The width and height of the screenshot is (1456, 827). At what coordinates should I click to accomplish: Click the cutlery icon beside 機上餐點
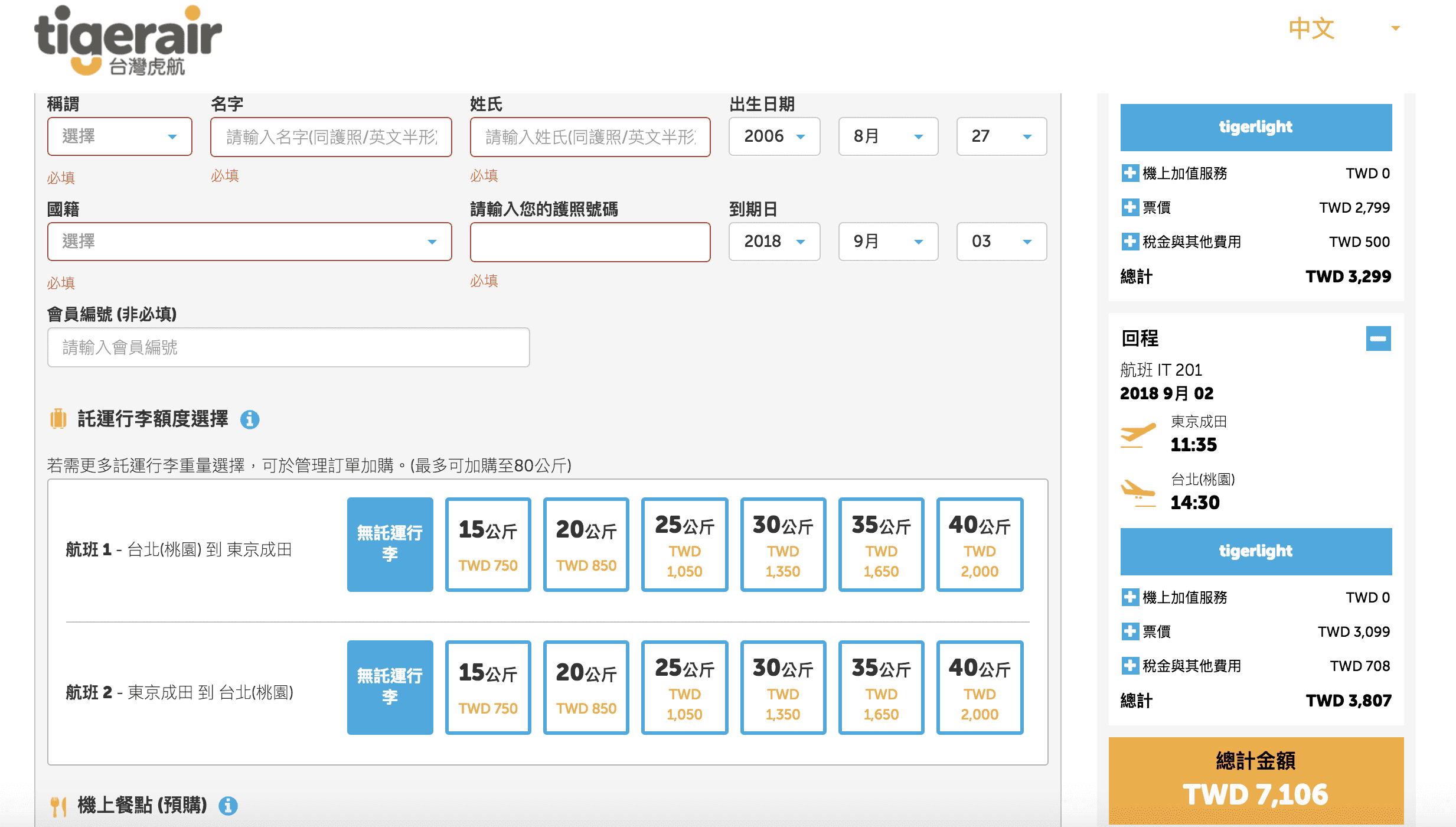pyautogui.click(x=58, y=806)
